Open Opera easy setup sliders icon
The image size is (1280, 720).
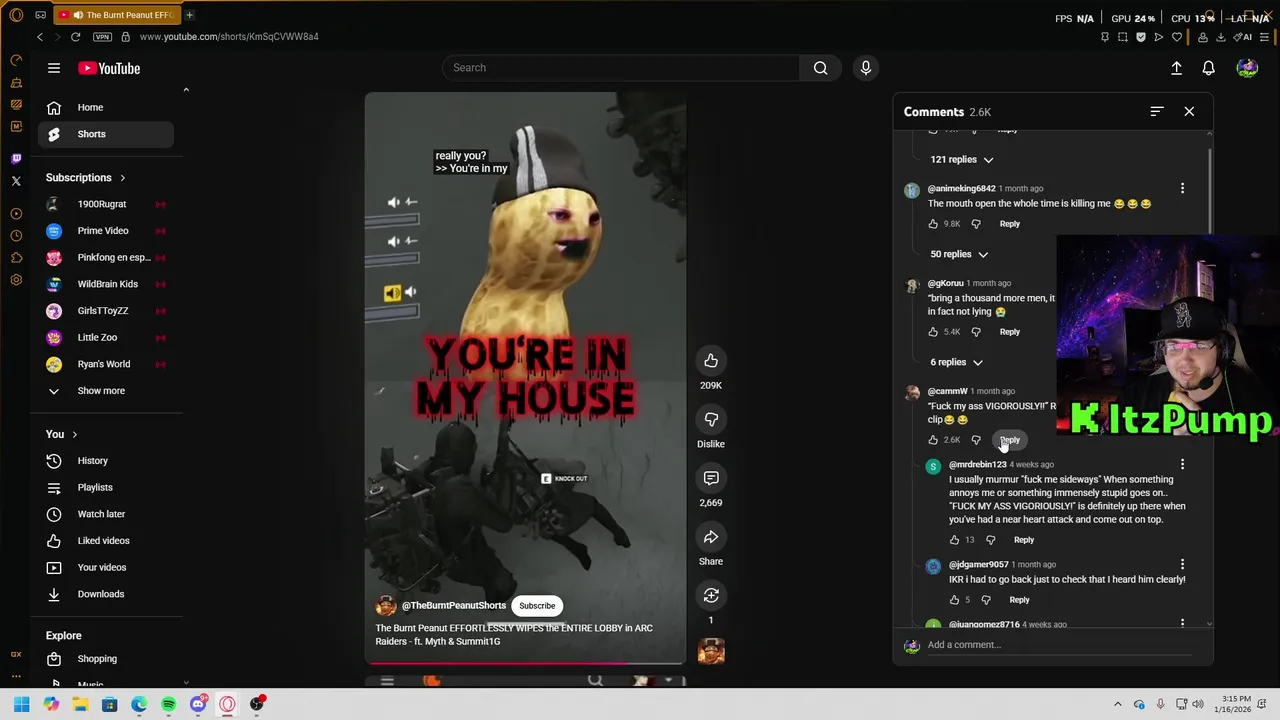[1264, 37]
